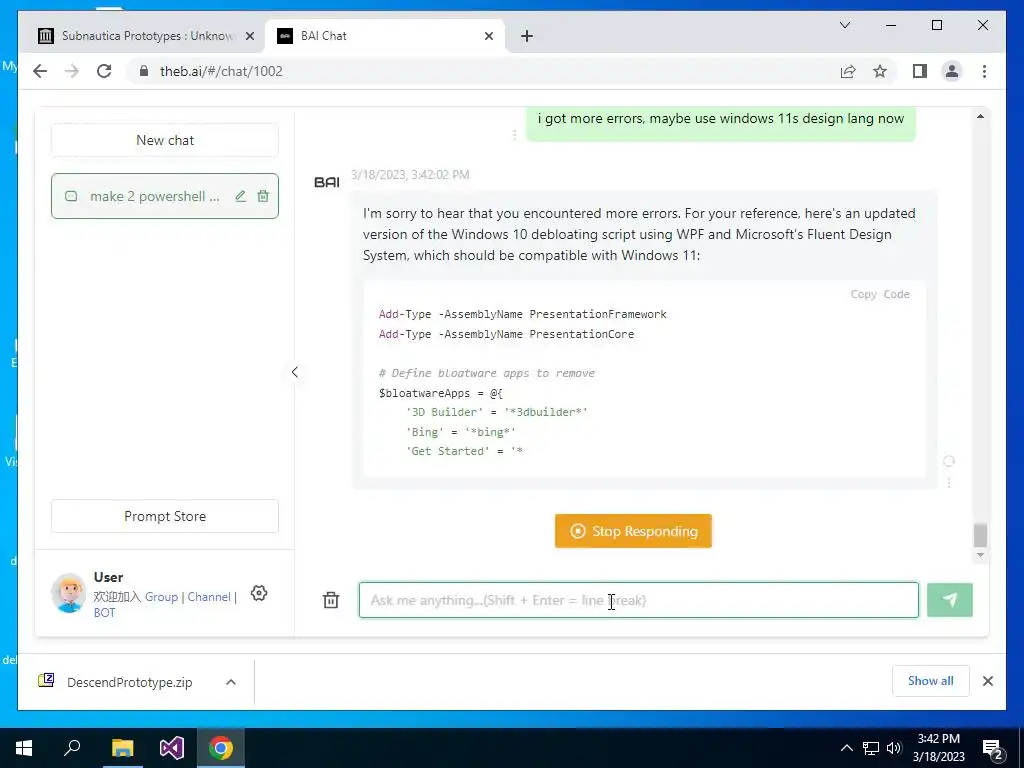This screenshot has height=768, width=1024.
Task: Click the Ask me anything input box
Action: click(x=639, y=600)
